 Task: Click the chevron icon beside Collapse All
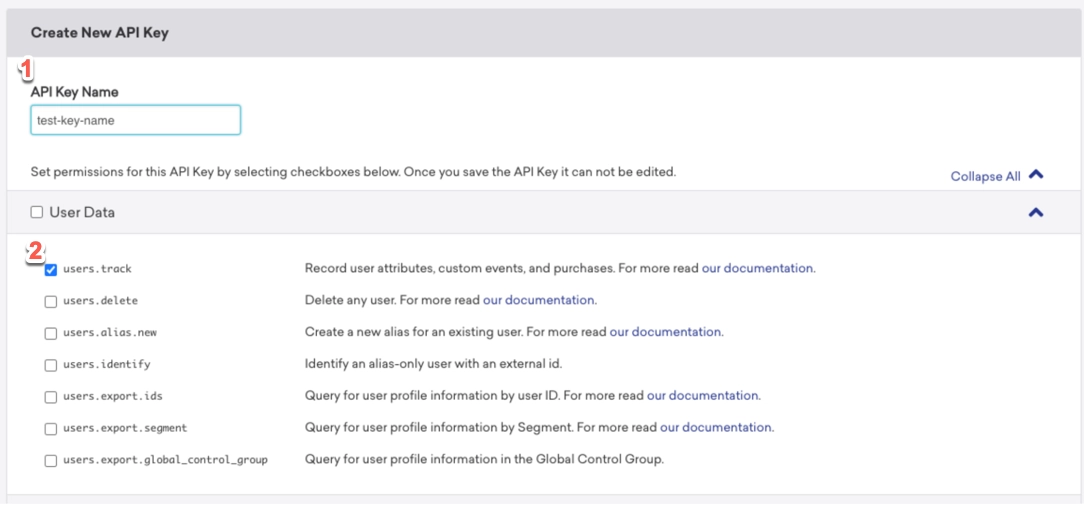(x=1036, y=175)
